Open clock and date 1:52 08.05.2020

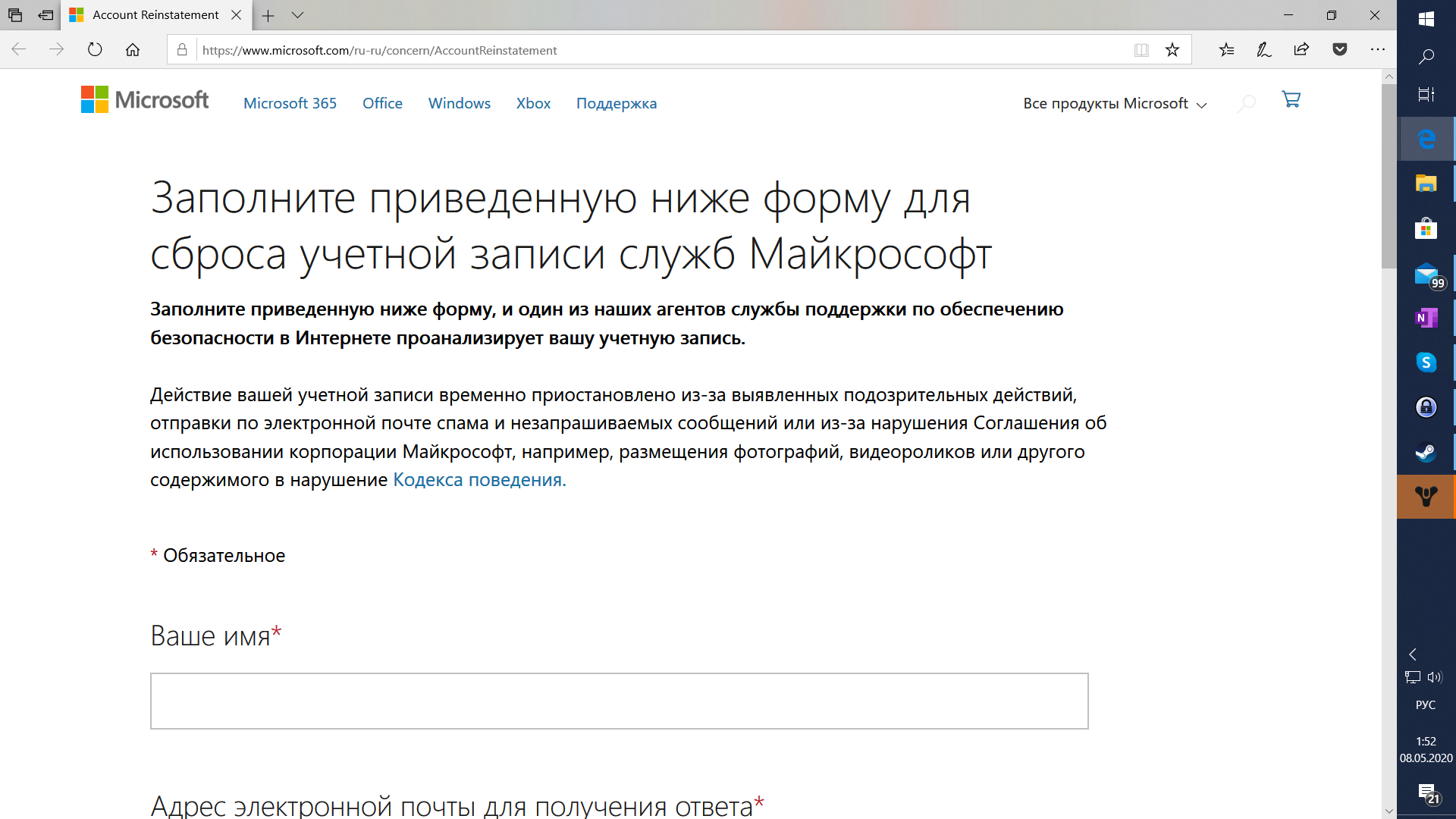pos(1426,749)
